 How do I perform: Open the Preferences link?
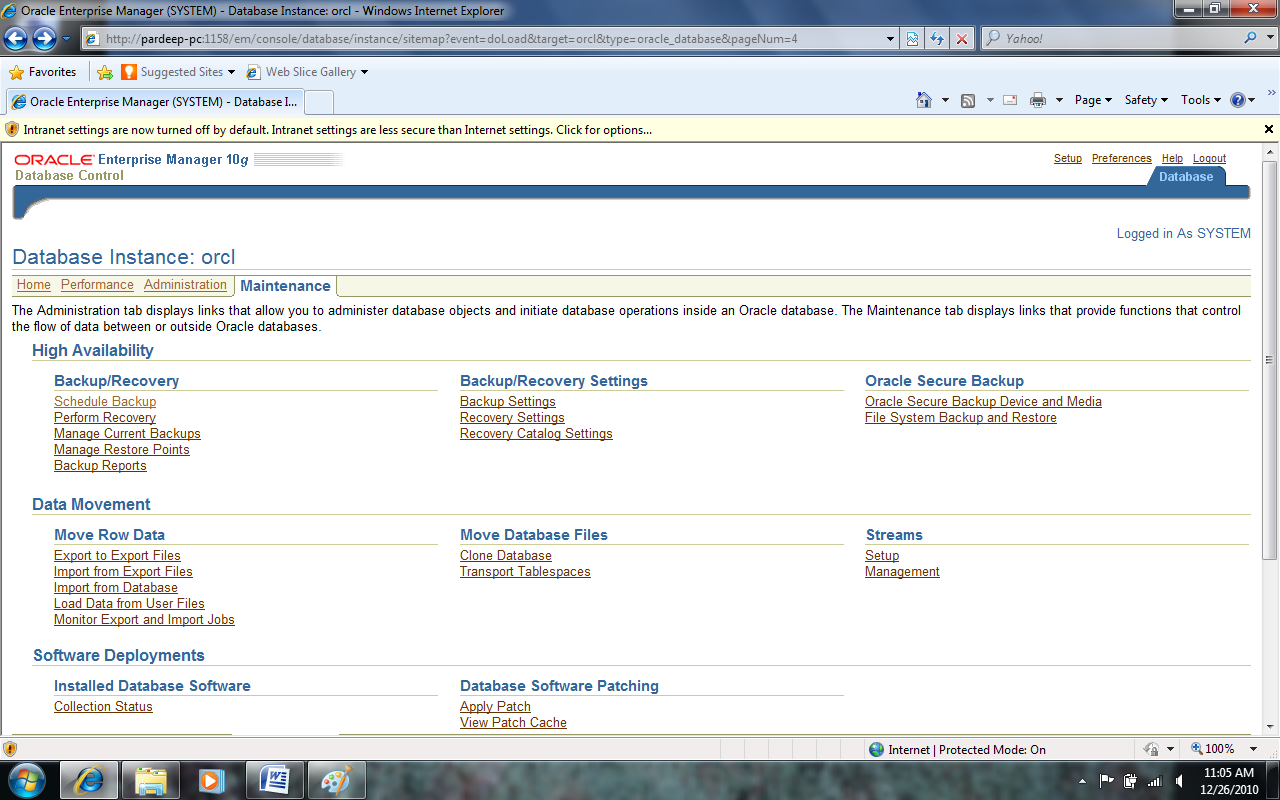[x=1122, y=159]
